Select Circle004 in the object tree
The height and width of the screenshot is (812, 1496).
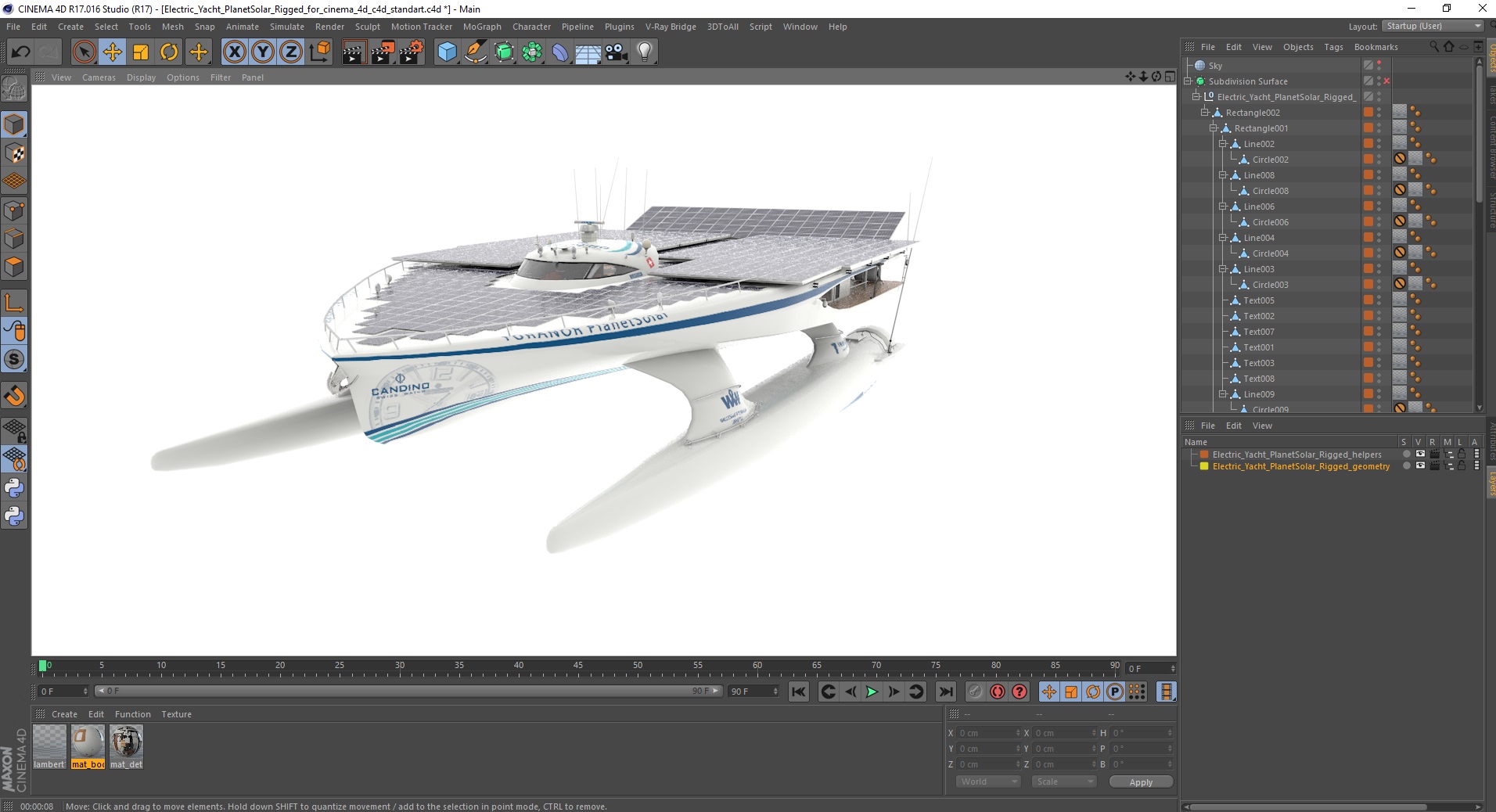(1270, 253)
